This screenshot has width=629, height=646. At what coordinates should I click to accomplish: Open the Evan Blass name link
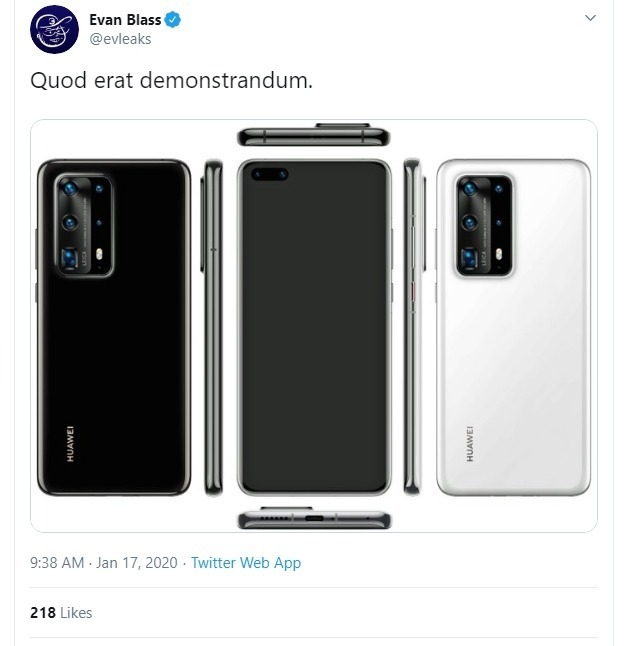coord(125,20)
